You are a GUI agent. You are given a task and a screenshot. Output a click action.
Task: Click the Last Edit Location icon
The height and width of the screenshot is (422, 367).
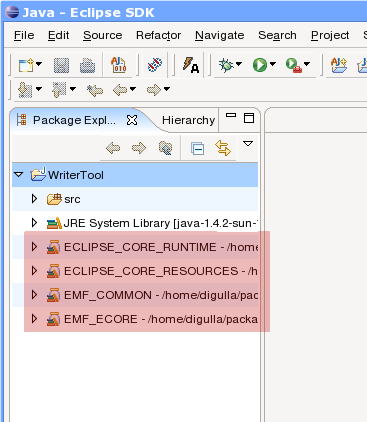coord(95,90)
